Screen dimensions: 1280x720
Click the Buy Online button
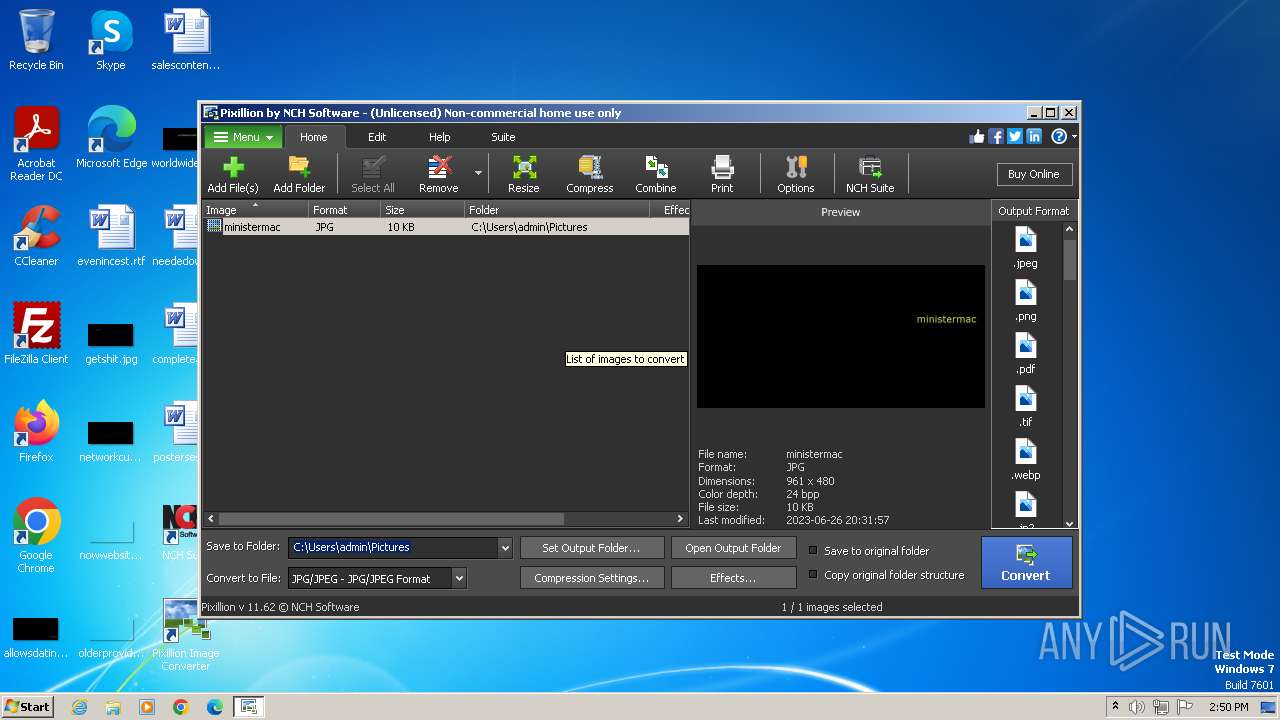tap(1034, 174)
